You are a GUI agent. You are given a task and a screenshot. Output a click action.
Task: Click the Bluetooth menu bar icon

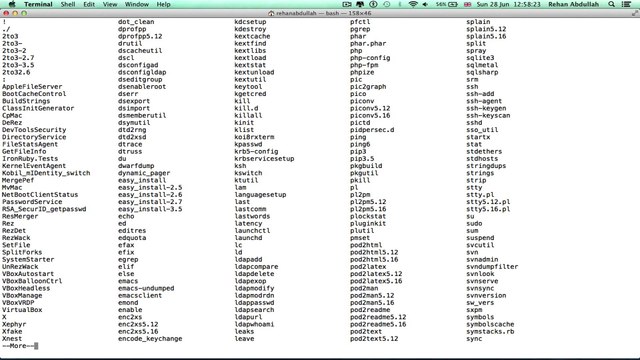(400, 4)
